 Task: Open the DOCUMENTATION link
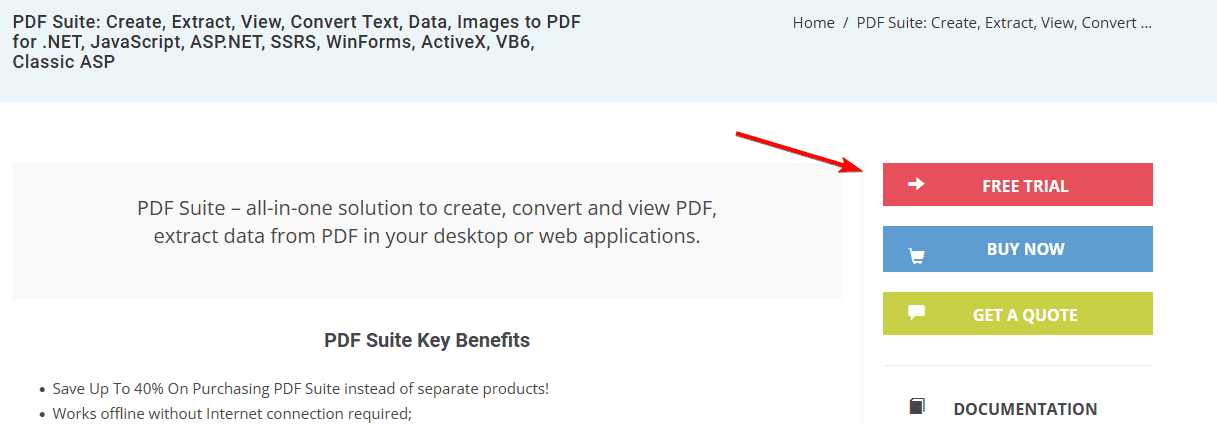point(1025,409)
